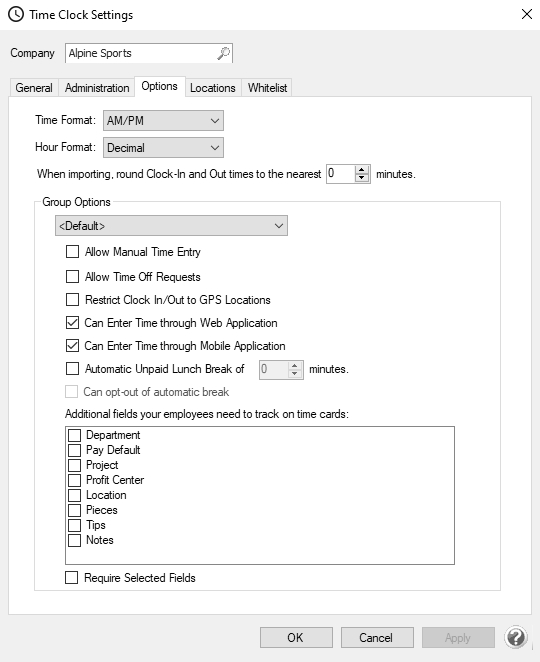Check the Notes field checkbox
Screen dimensions: 540x662
point(74,540)
